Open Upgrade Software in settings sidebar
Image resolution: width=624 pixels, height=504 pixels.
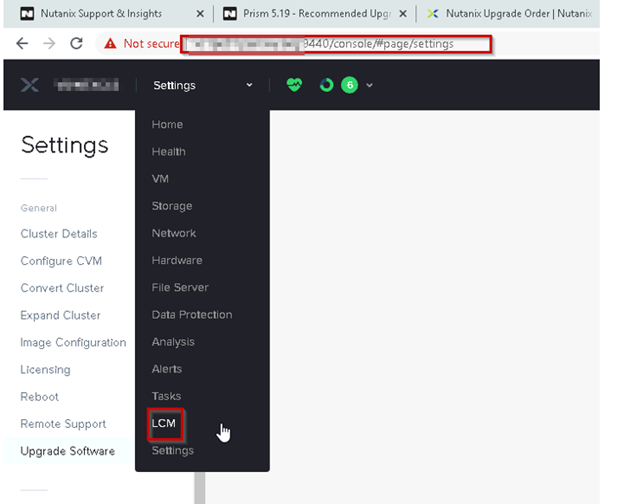pyautogui.click(x=68, y=451)
